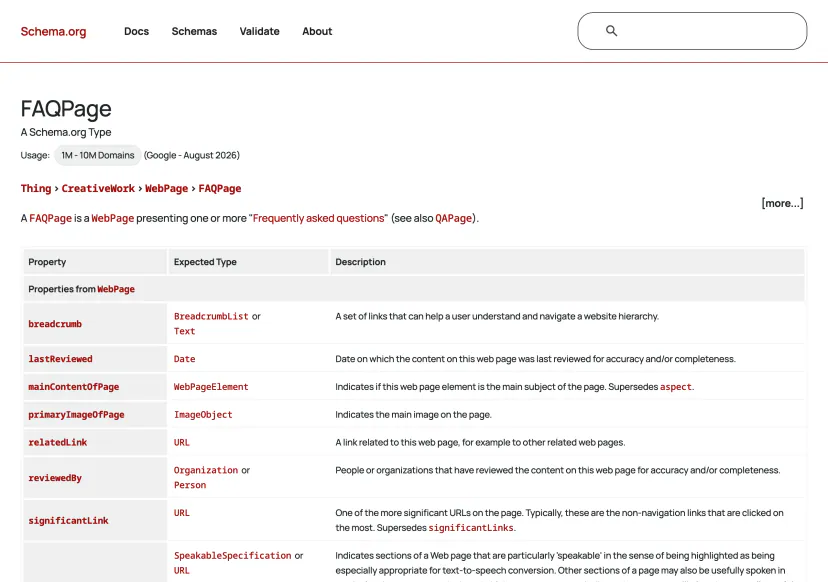Screen dimensions: 828x582
Task: Open the Docs menu item
Action: point(136,31)
